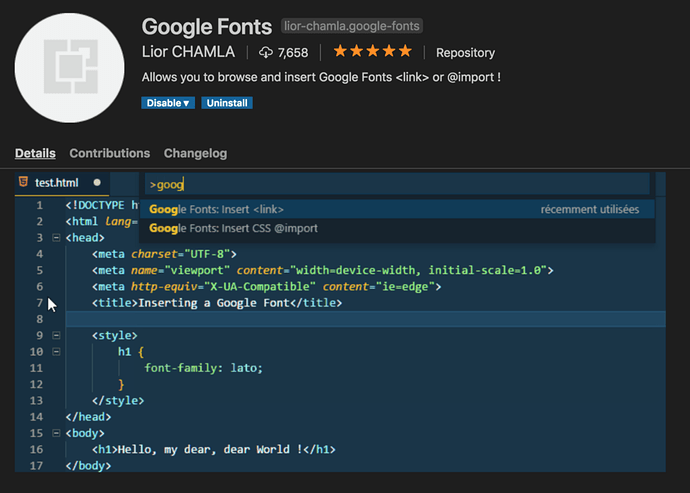
Task: Open the Disable dropdown button
Action: click(x=168, y=103)
